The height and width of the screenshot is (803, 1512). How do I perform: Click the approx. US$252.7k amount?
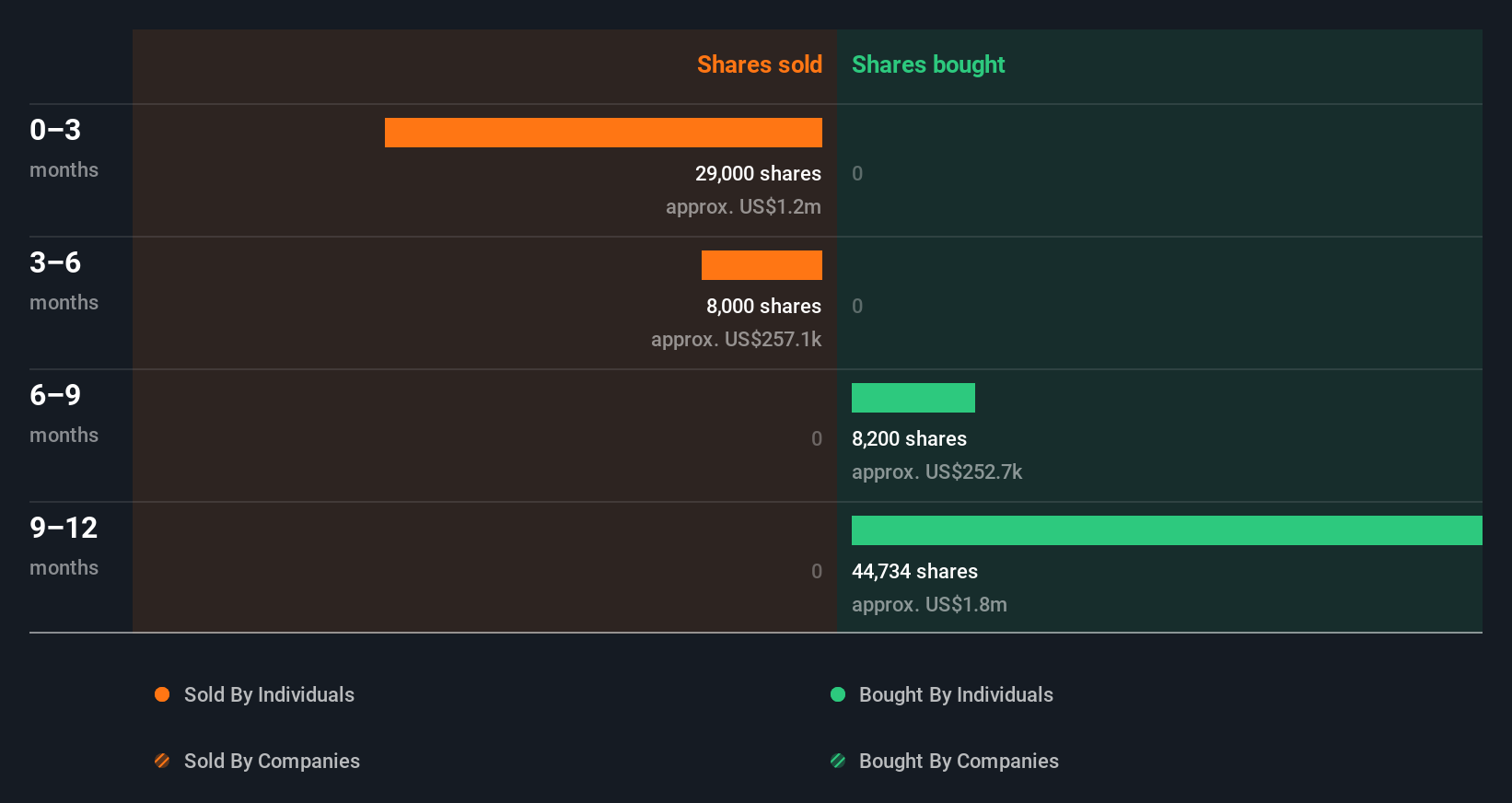coord(936,471)
